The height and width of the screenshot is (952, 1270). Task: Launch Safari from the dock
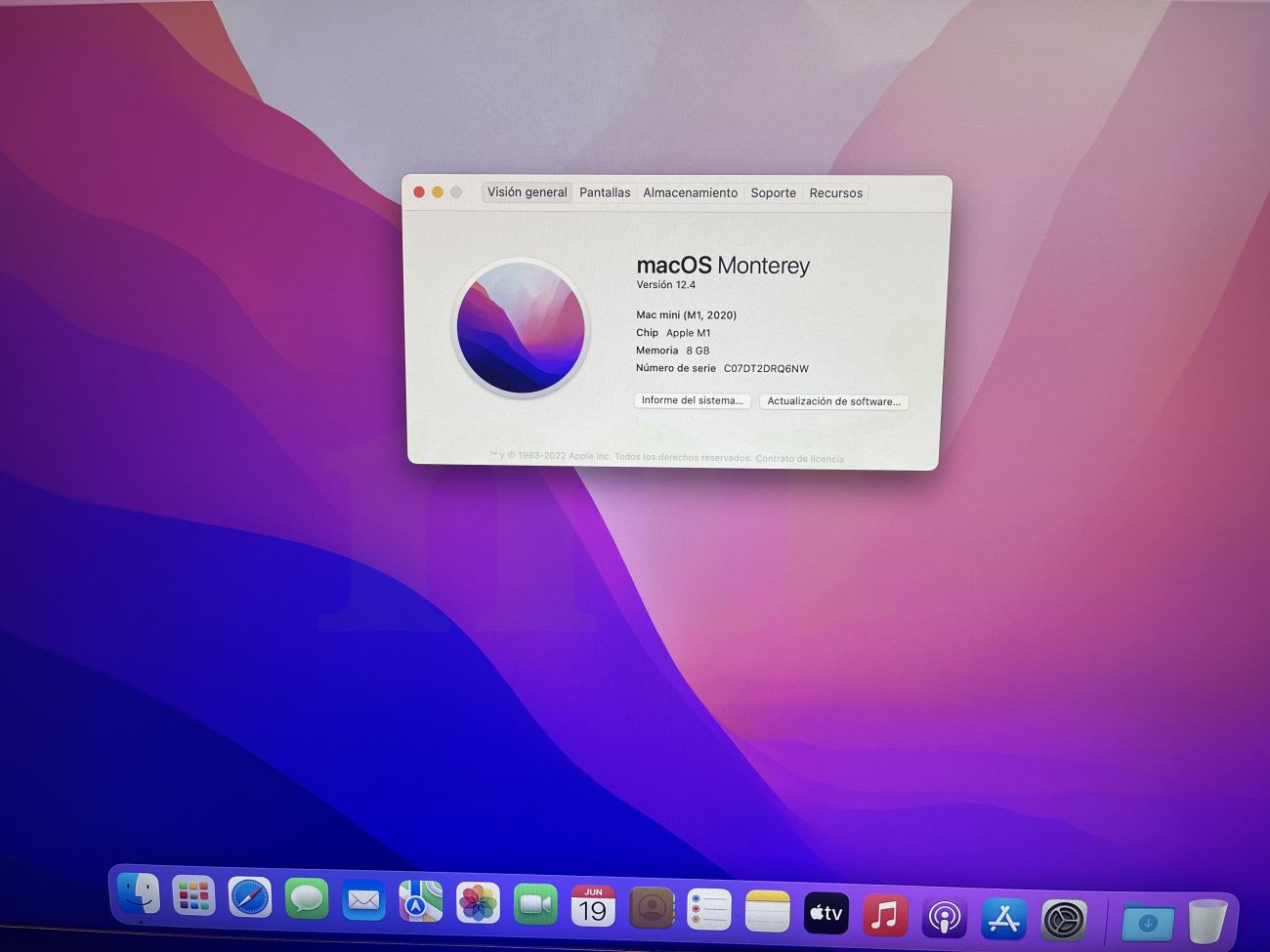250,897
